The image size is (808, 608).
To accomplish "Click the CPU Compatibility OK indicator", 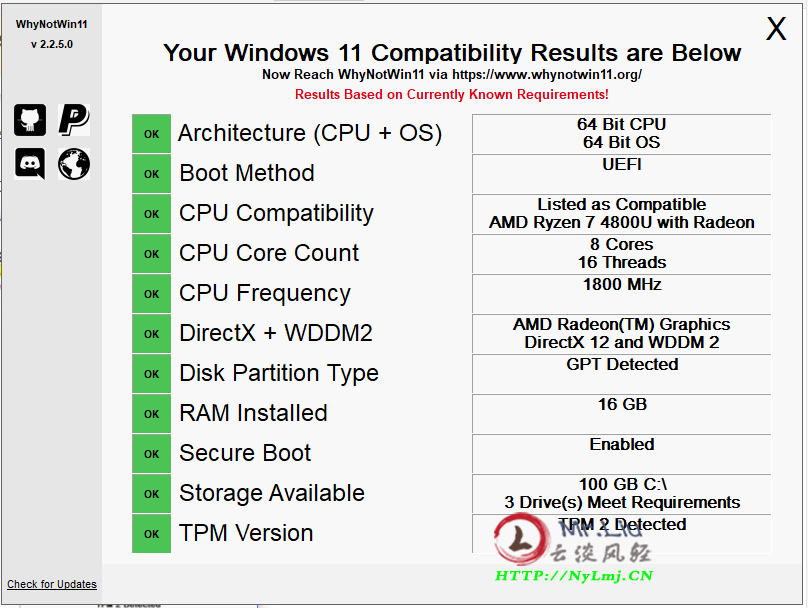I will point(152,214).
